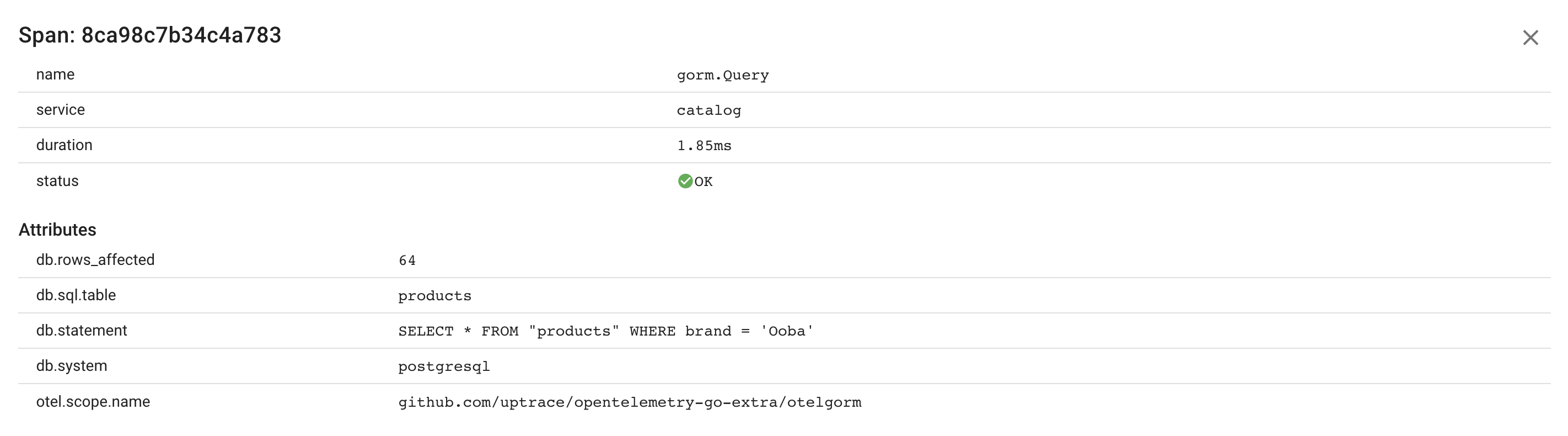Select the span ID 8ca98c7b34c4a783 heading

tap(150, 35)
